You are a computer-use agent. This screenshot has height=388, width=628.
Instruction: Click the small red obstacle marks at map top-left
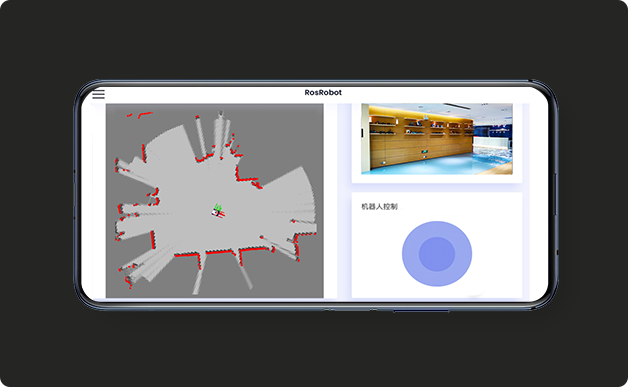click(x=139, y=115)
